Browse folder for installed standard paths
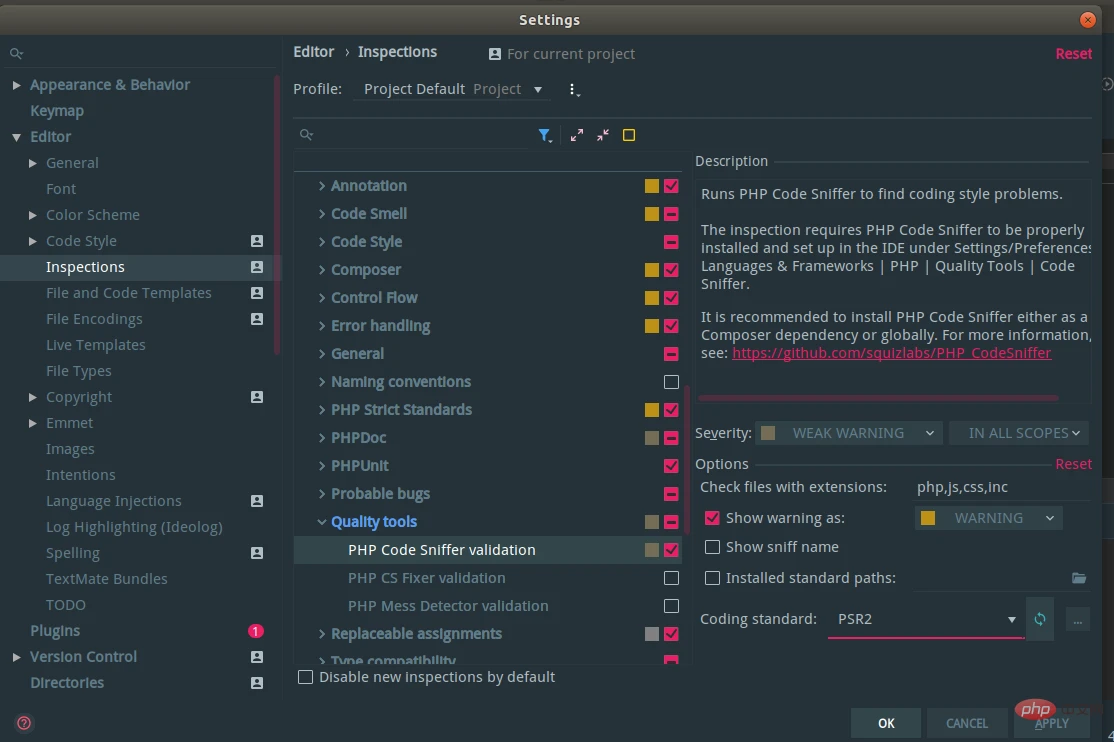1114x742 pixels. 1078,578
